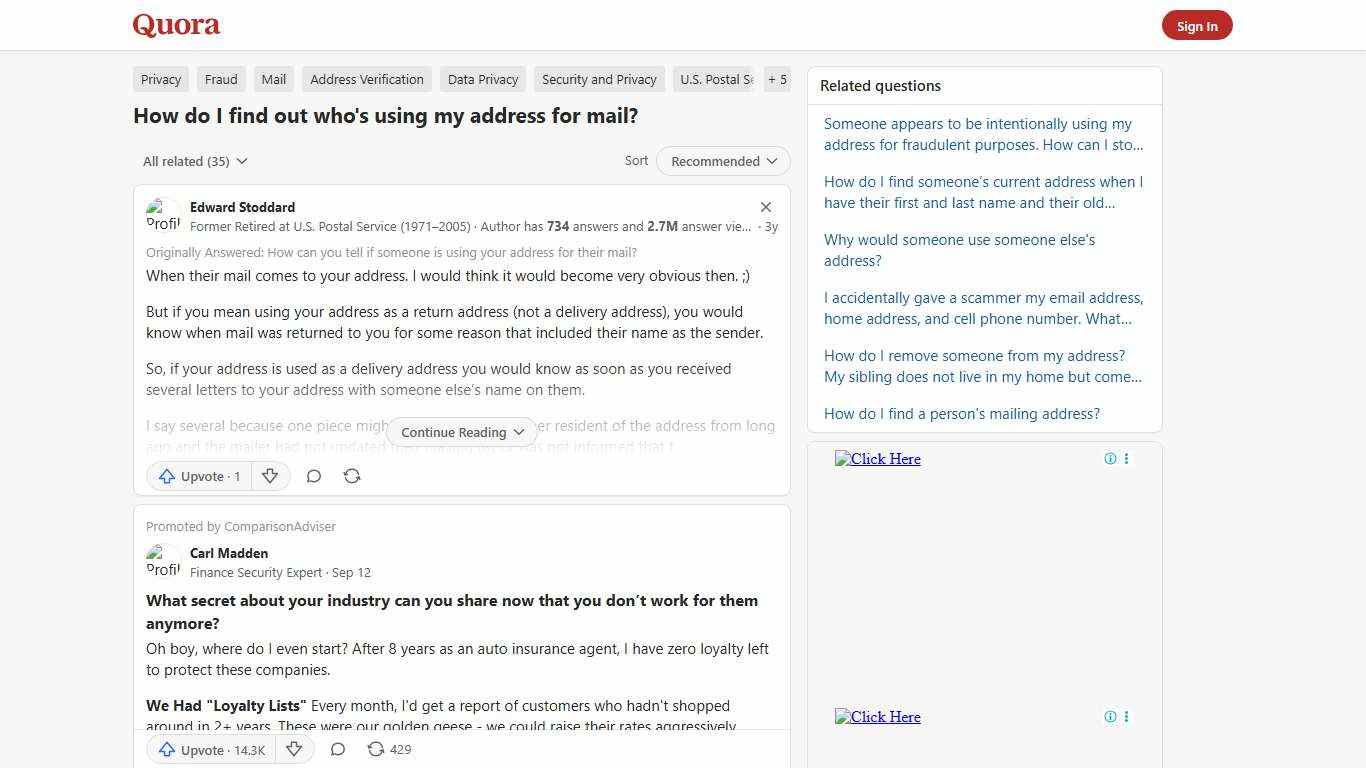Switch to the Fraud topic tab
This screenshot has width=1366, height=768.
220,79
